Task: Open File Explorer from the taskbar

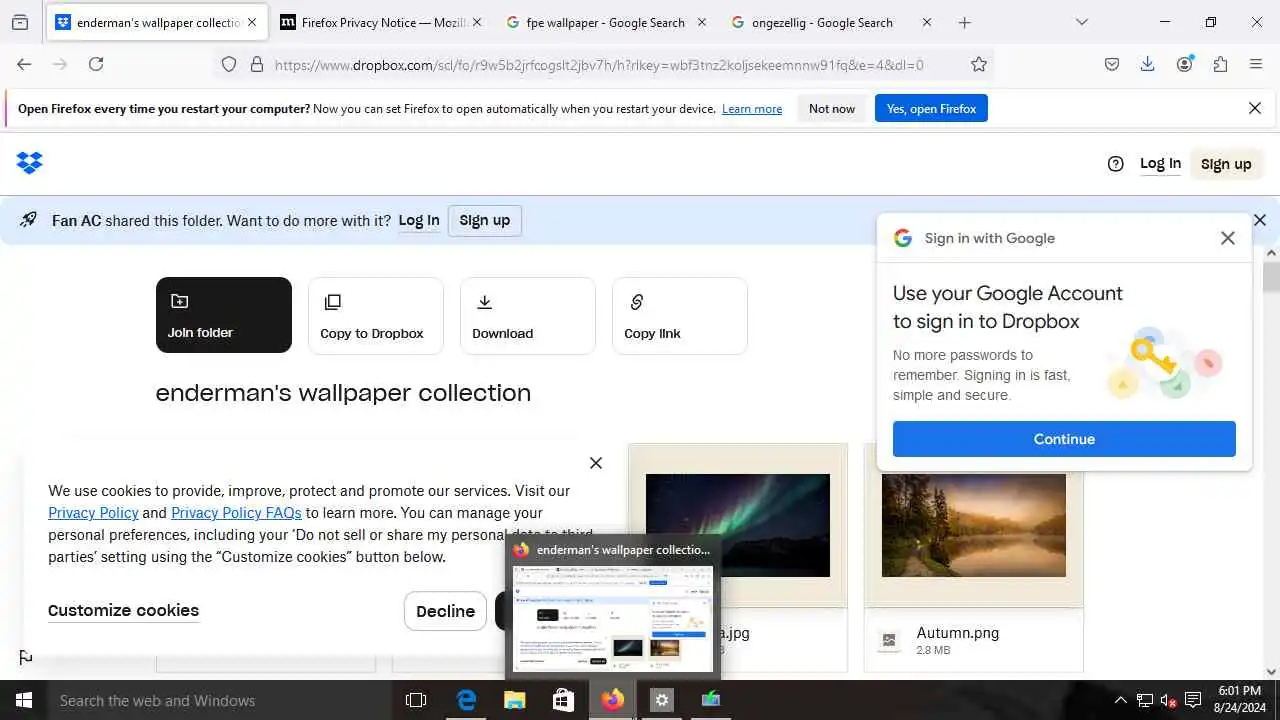Action: (x=515, y=700)
